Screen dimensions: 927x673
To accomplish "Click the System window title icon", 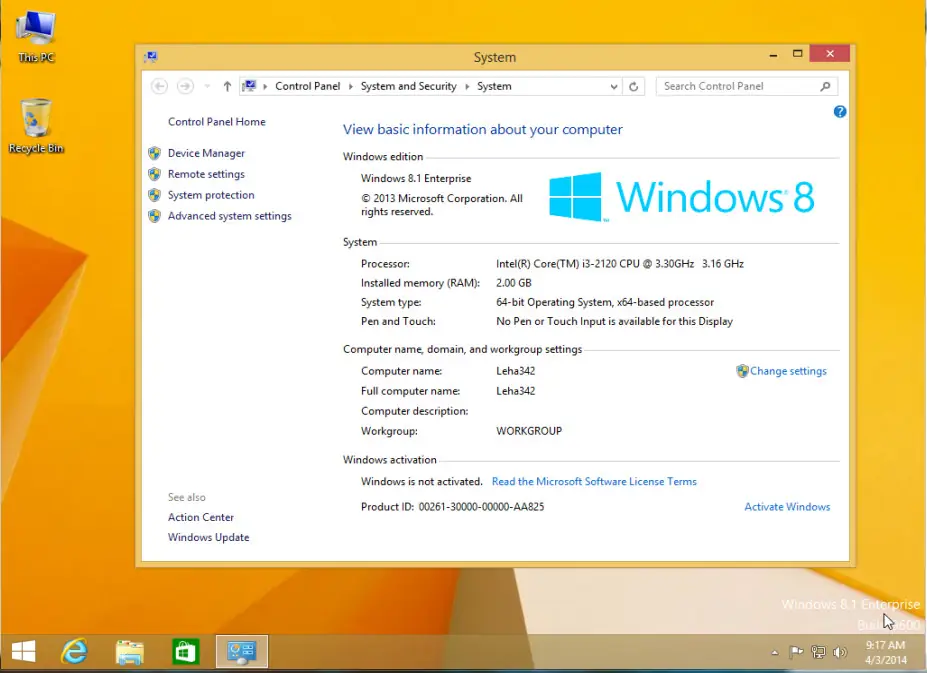I will point(151,57).
